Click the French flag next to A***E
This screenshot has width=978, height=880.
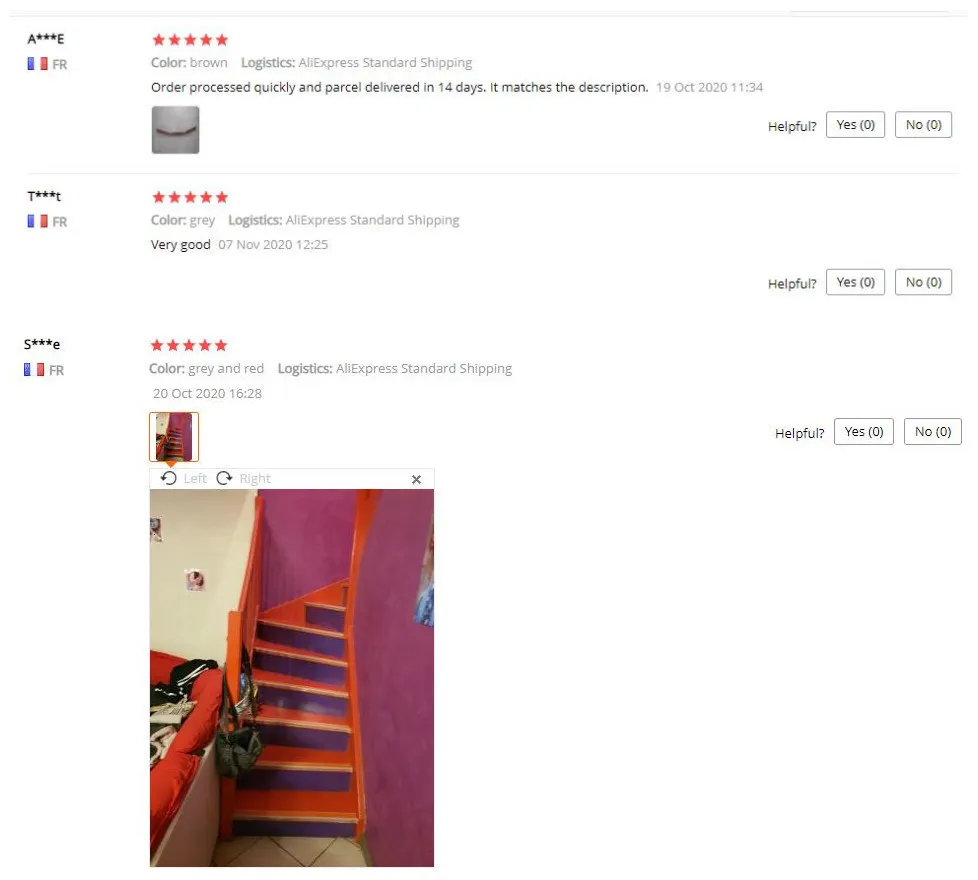37,64
